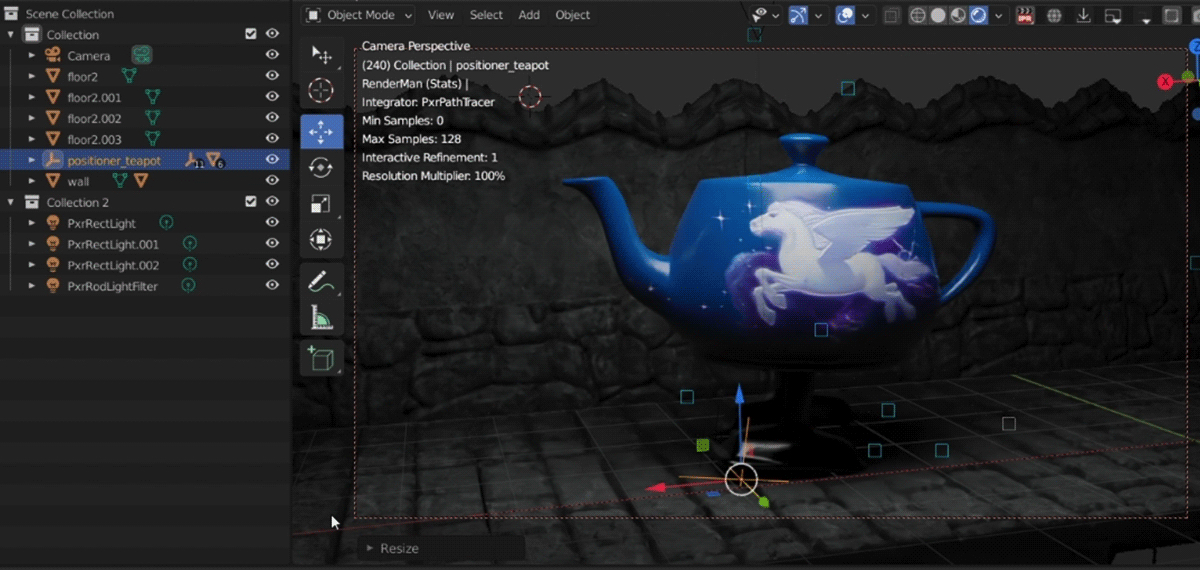Expand the positioner_teapot tree row
Image resolution: width=1200 pixels, height=570 pixels.
[31, 160]
